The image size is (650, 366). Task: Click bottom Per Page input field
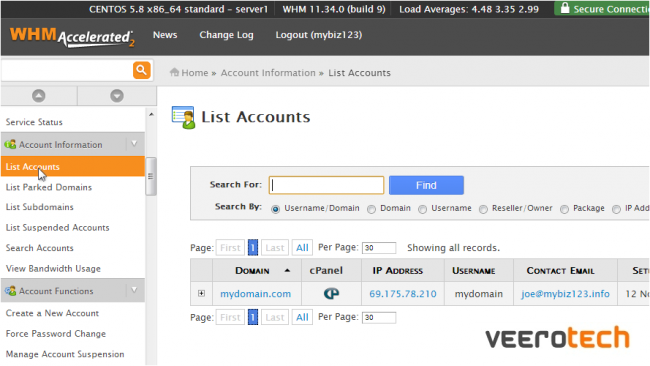point(379,318)
